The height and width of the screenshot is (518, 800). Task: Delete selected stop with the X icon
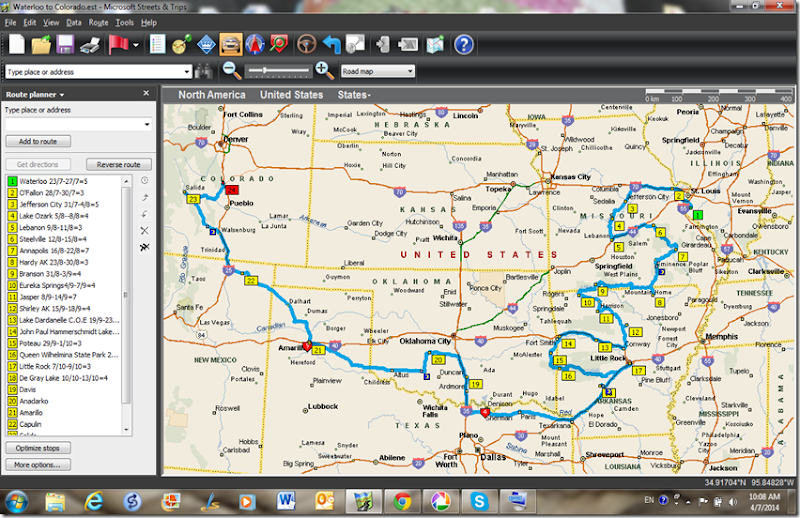[x=145, y=231]
